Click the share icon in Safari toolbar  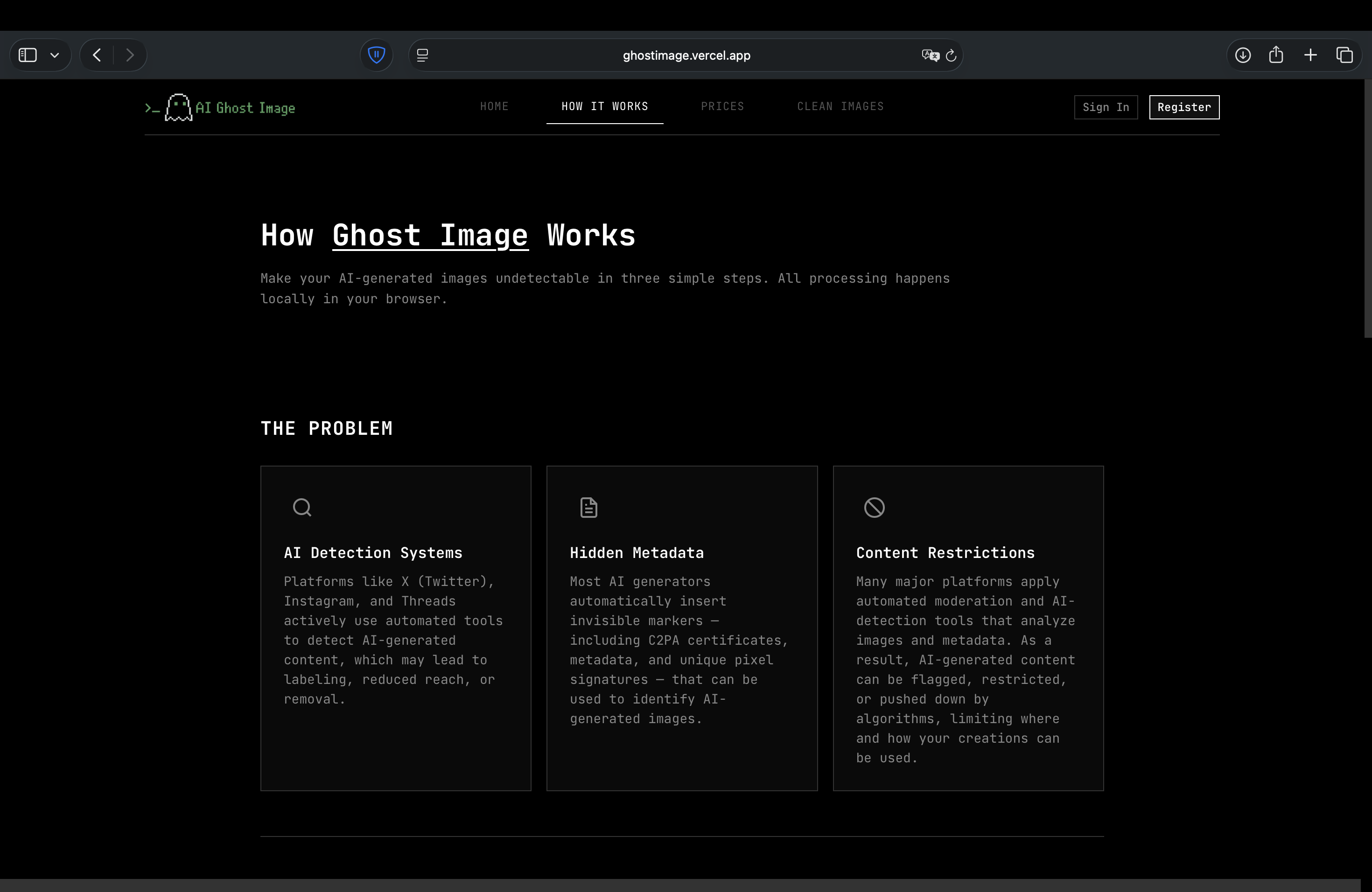(x=1276, y=55)
